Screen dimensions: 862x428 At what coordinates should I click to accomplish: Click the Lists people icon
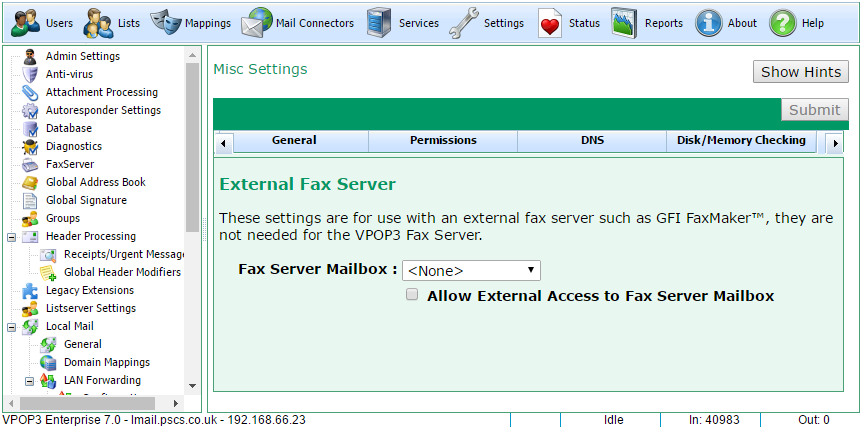98,23
